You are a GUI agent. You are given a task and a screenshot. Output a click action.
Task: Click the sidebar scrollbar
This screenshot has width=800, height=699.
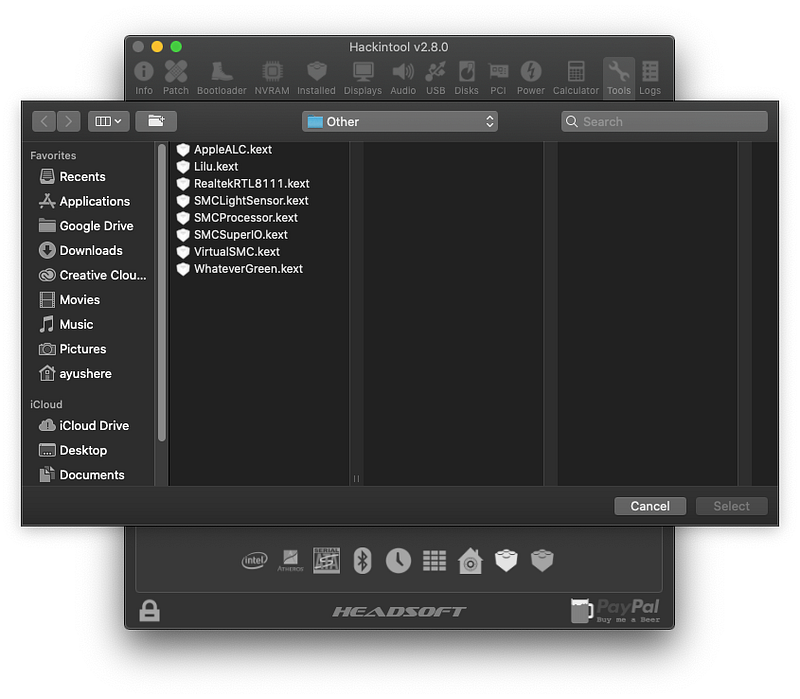click(x=162, y=293)
